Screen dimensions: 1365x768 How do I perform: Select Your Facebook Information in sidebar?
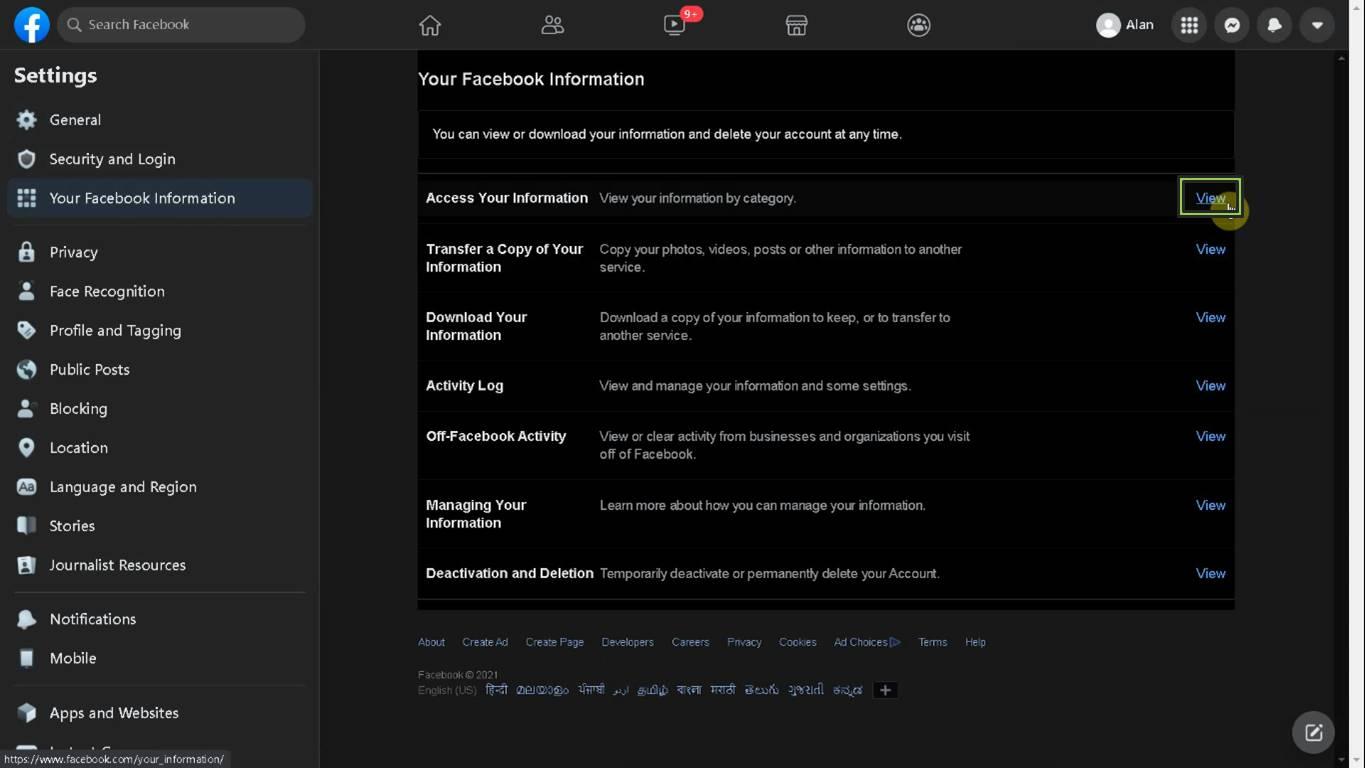[160, 198]
